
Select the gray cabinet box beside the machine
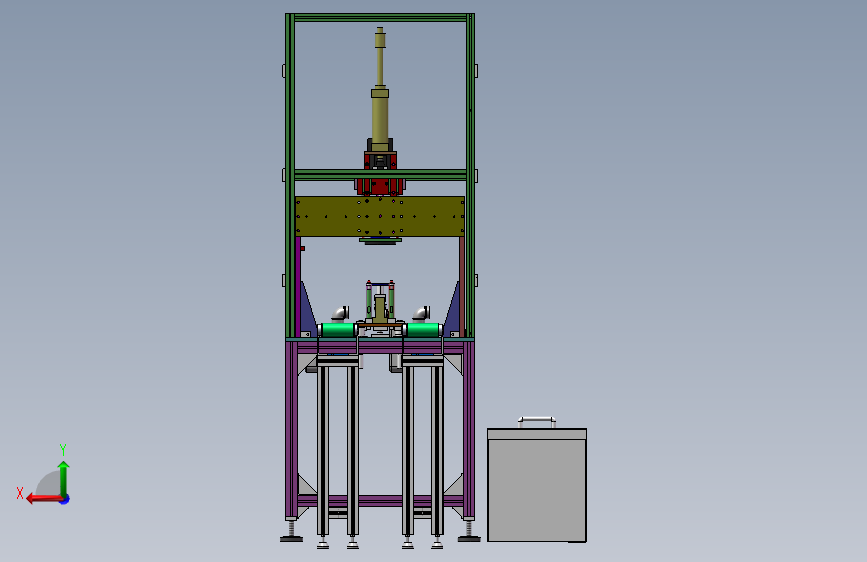coord(537,485)
